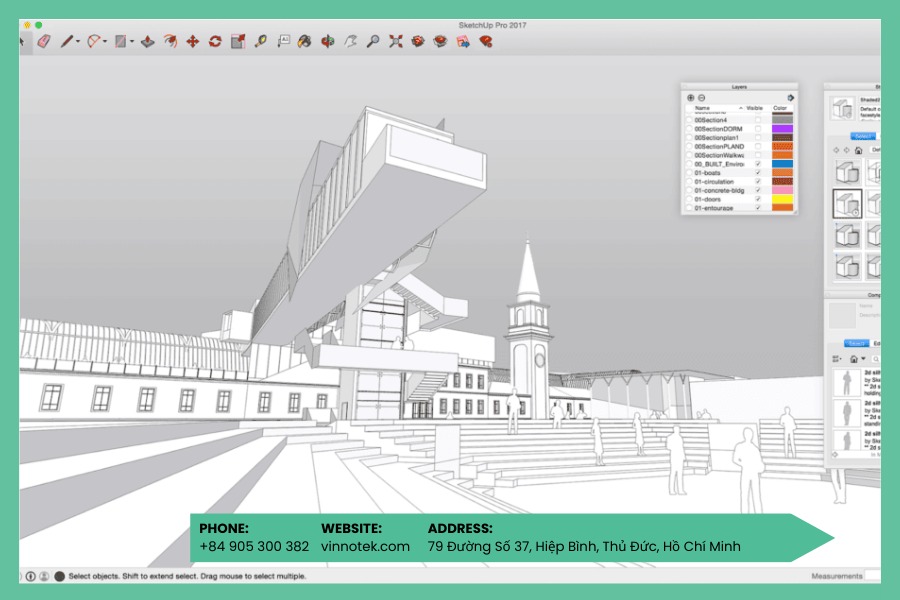Change the blue 00_BUILT_Enviro color swatch
Viewport: 900px width, 600px height.
(782, 164)
